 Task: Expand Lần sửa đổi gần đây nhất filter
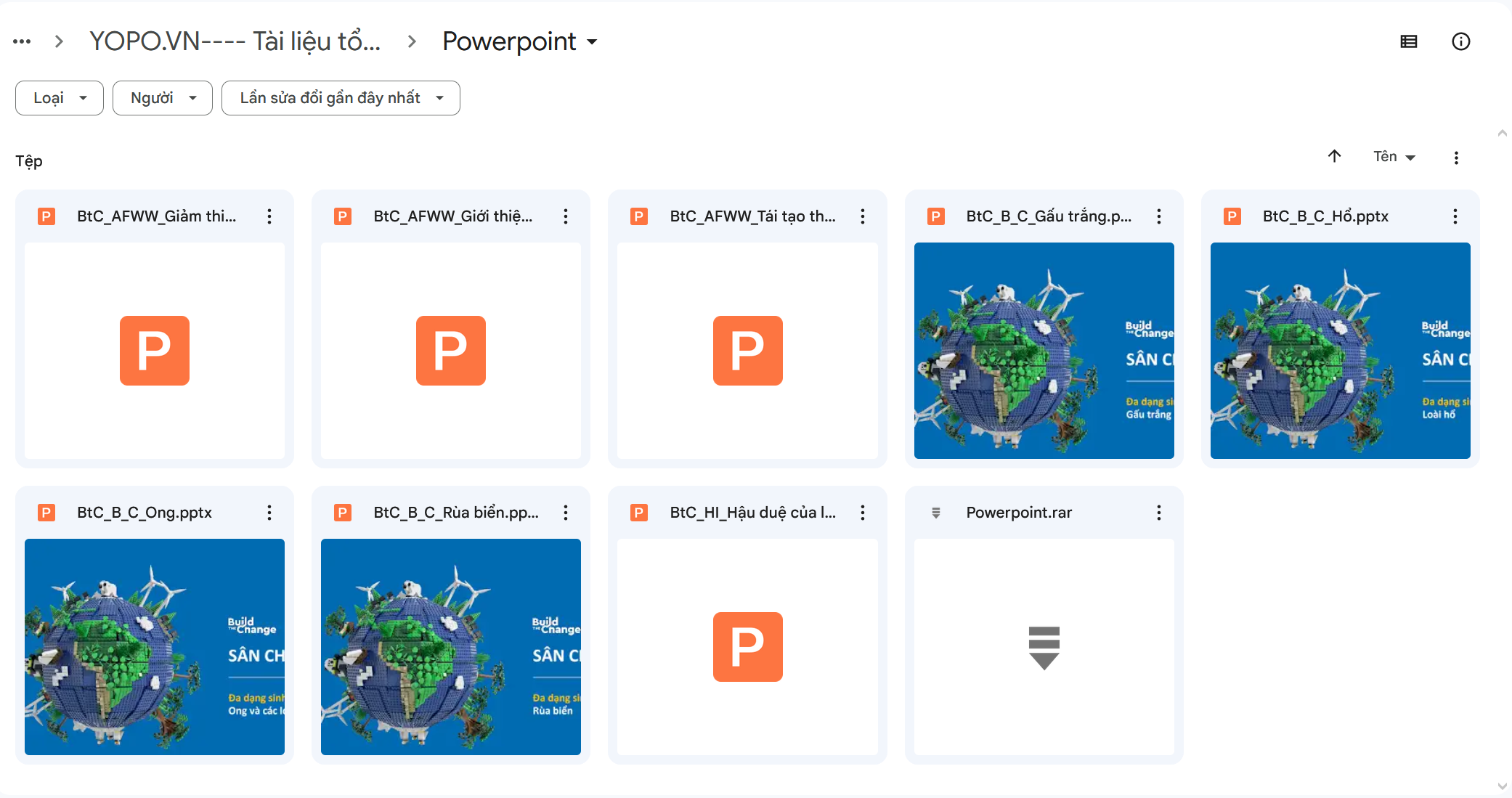point(341,98)
